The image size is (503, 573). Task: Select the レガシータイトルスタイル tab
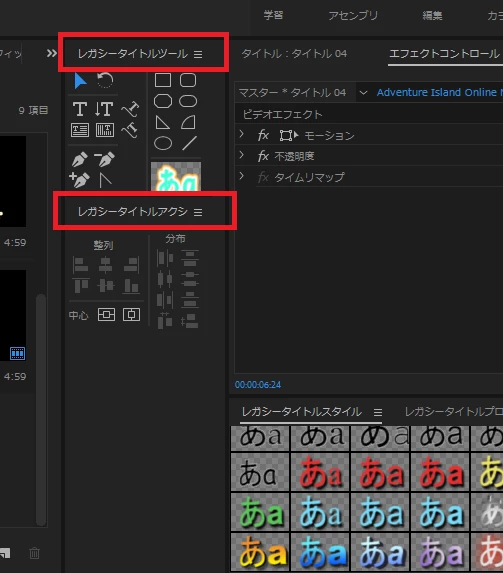[x=302, y=412]
